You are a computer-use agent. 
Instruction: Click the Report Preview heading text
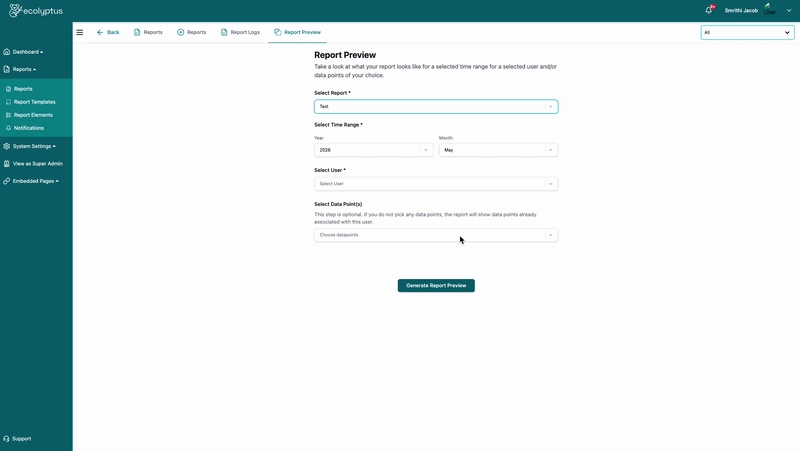tap(345, 55)
